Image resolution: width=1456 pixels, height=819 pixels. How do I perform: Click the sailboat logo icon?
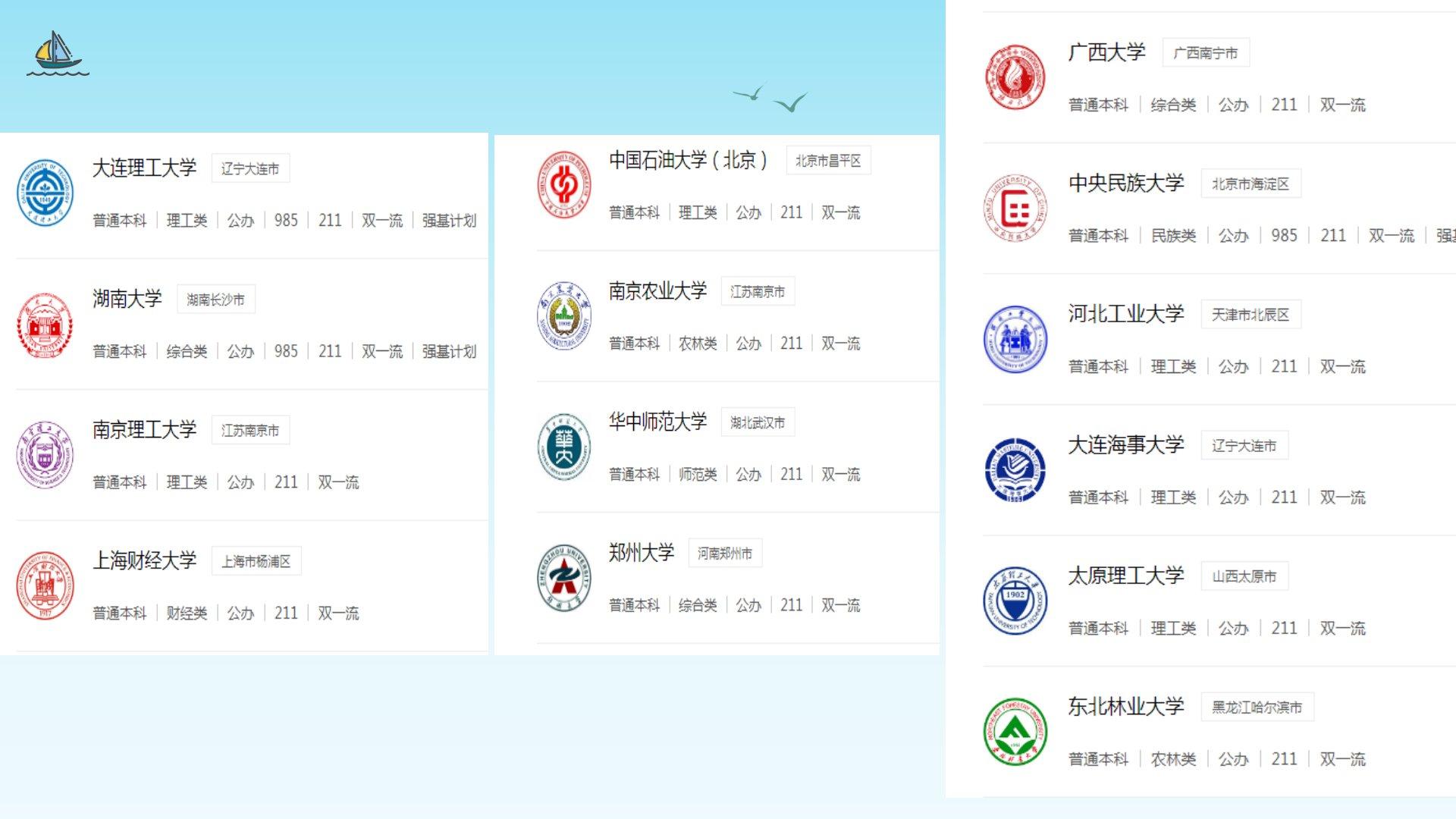(x=57, y=53)
